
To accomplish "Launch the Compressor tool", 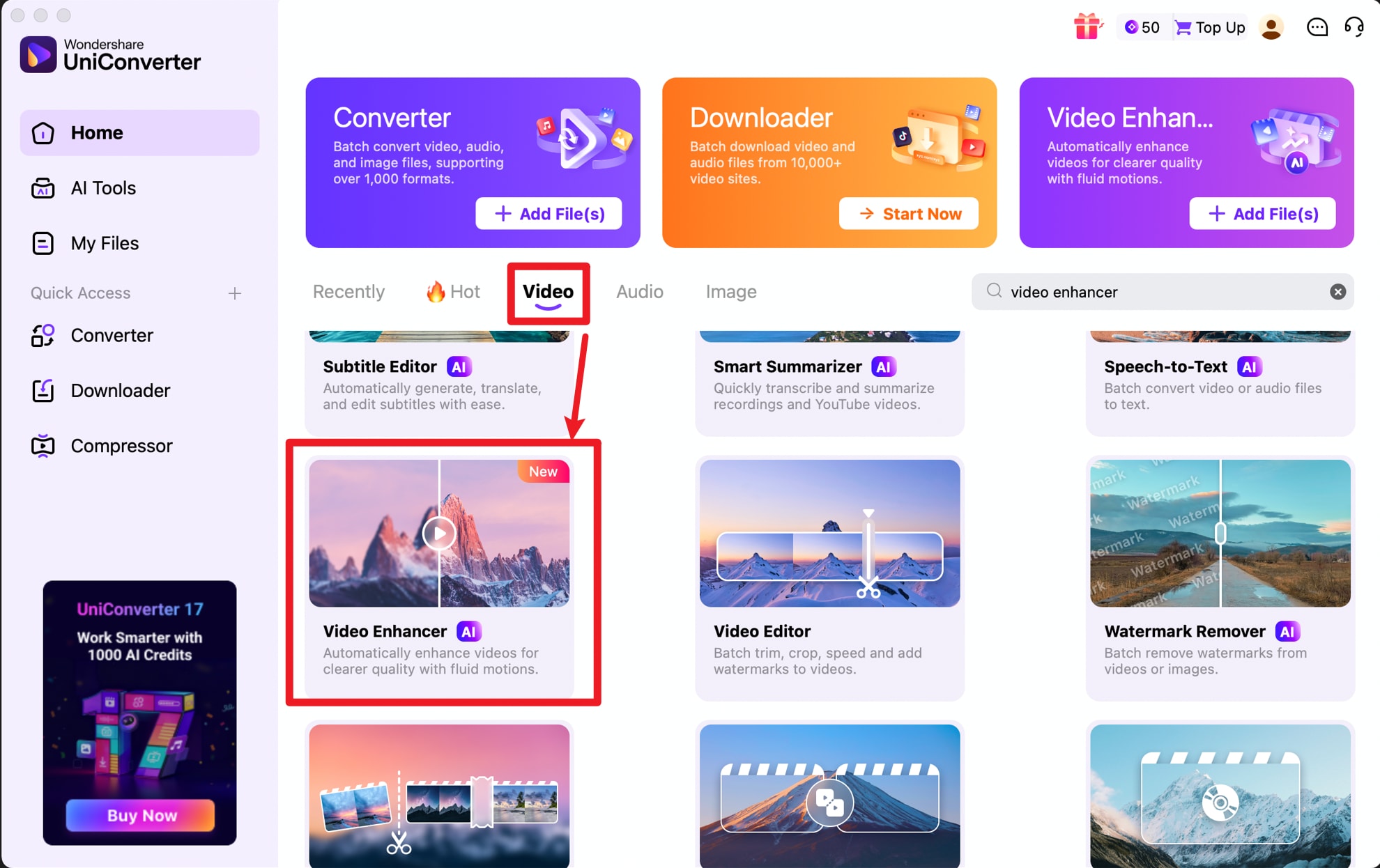I will point(121,446).
